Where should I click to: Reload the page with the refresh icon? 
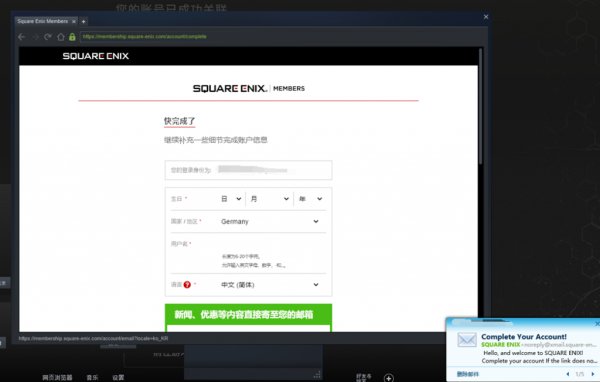tap(48, 37)
